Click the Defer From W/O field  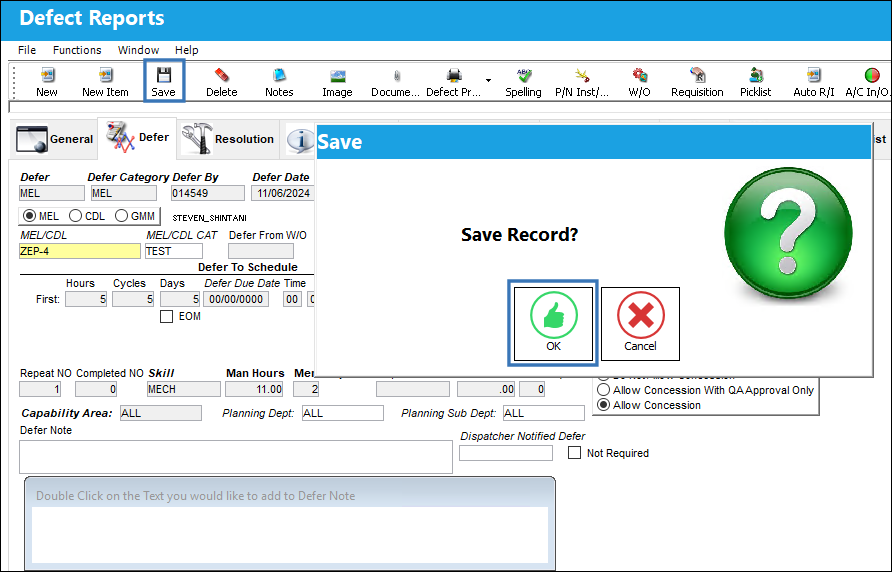point(261,251)
